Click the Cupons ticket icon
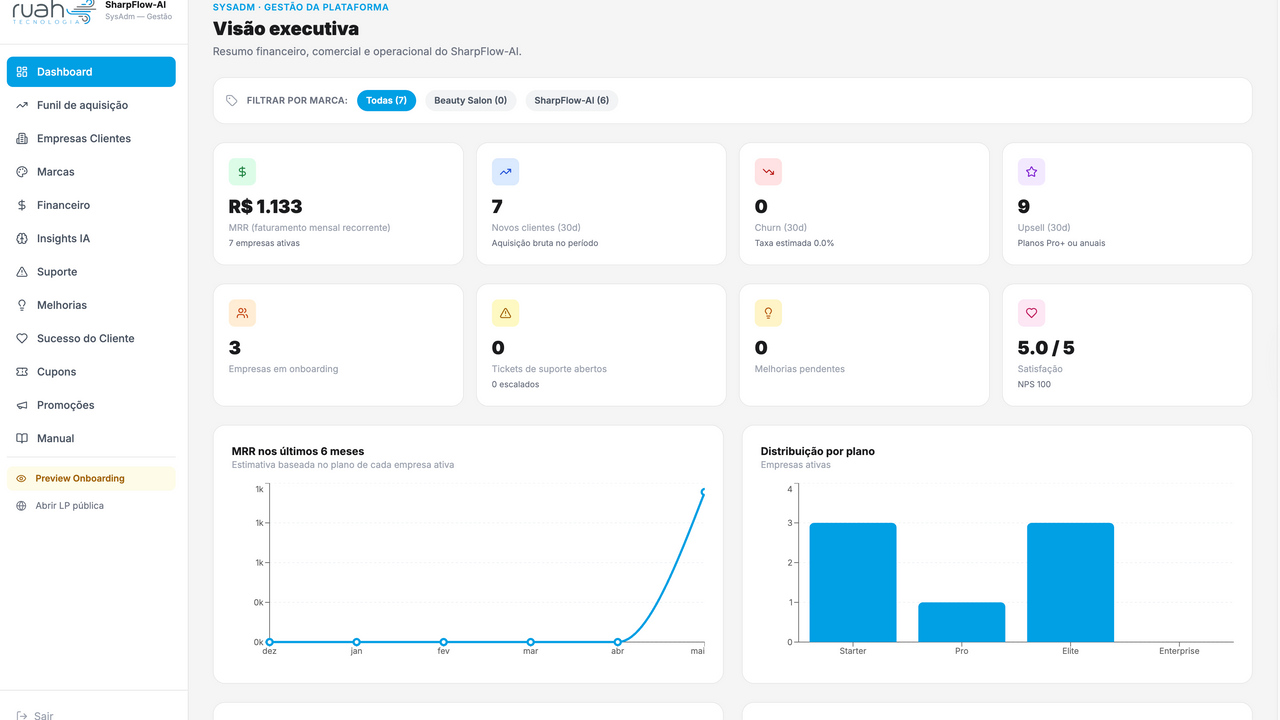The height and width of the screenshot is (720, 1280). coord(22,372)
